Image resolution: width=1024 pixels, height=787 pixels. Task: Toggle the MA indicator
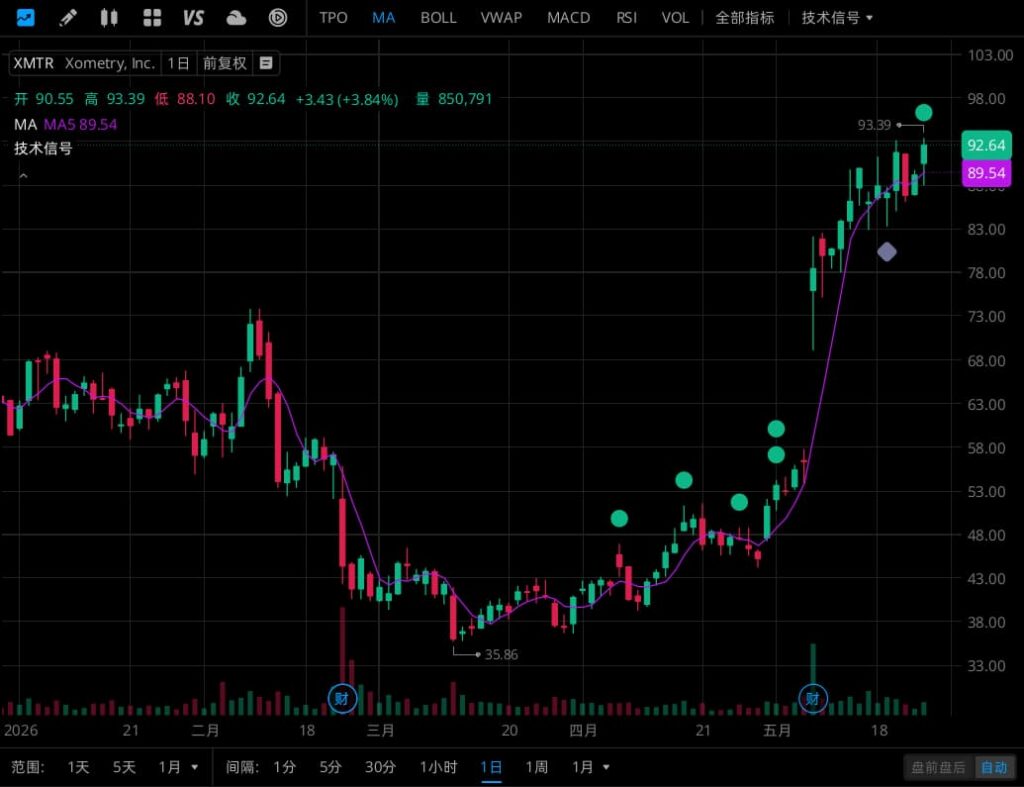click(383, 18)
